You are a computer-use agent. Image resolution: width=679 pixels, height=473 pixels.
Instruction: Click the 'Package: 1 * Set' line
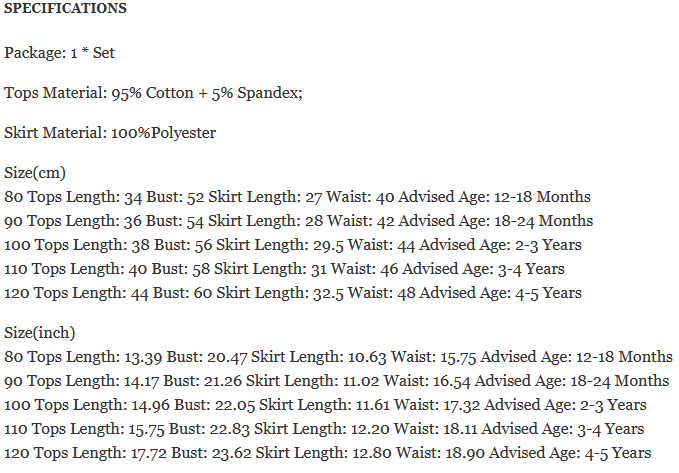click(59, 52)
